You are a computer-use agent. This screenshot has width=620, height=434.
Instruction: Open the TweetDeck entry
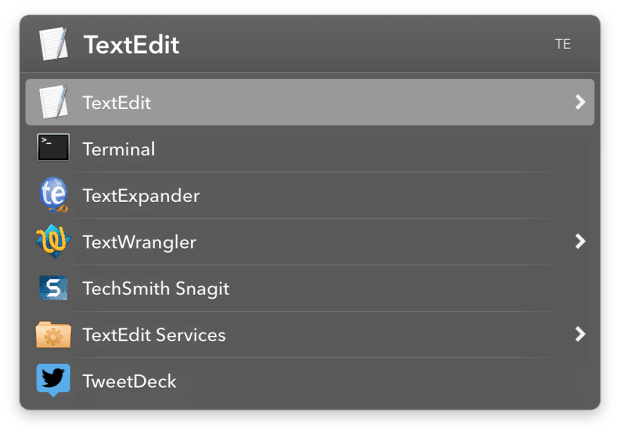129,381
